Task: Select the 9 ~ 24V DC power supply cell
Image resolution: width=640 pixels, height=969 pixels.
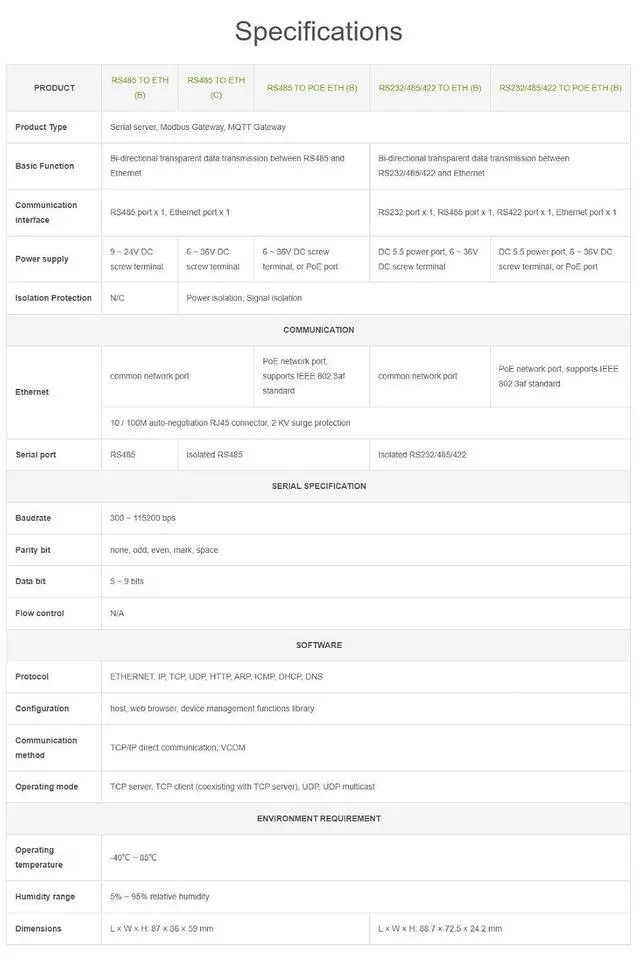Action: pyautogui.click(x=140, y=259)
